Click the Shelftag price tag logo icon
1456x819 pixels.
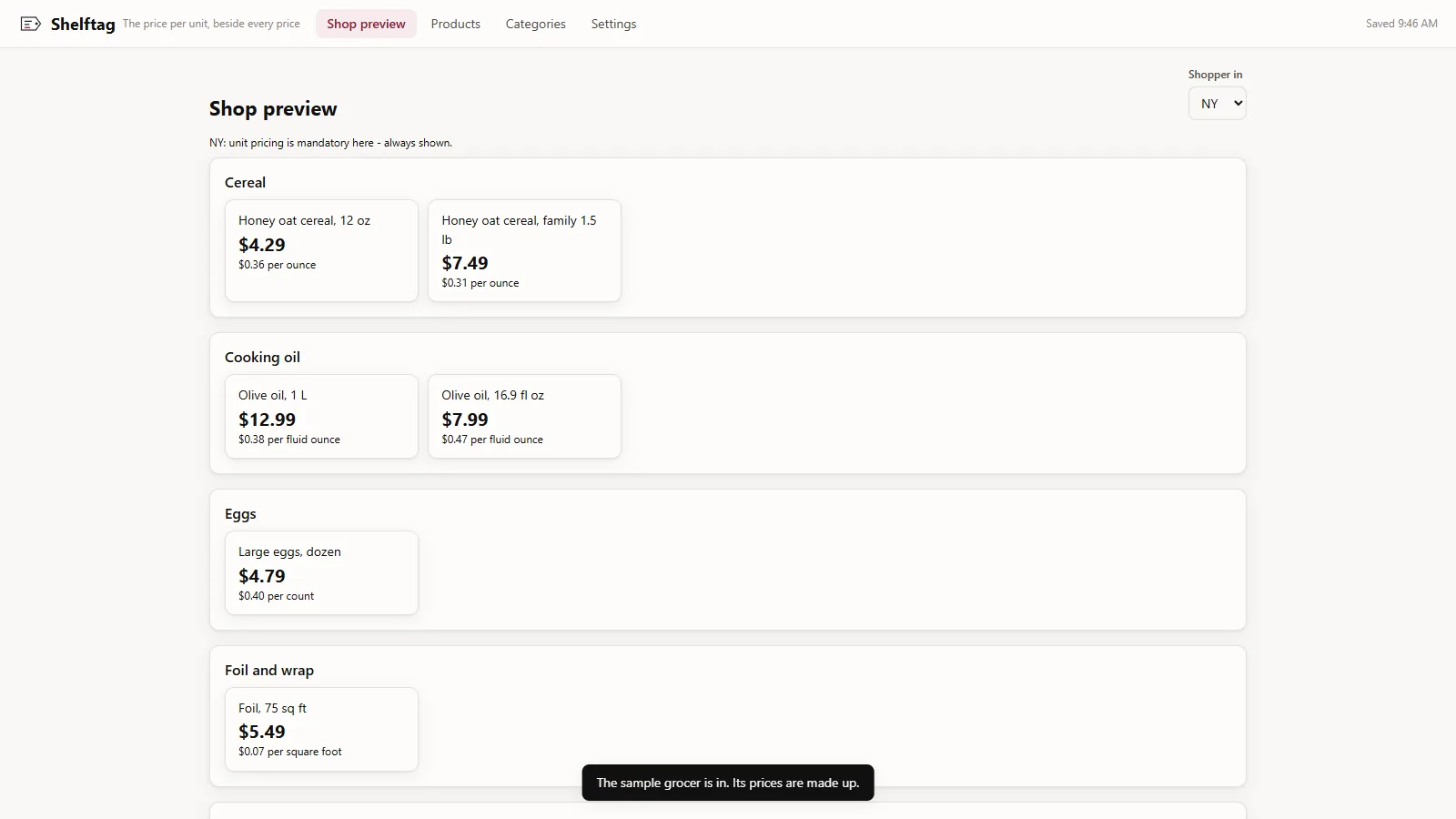pos(30,24)
